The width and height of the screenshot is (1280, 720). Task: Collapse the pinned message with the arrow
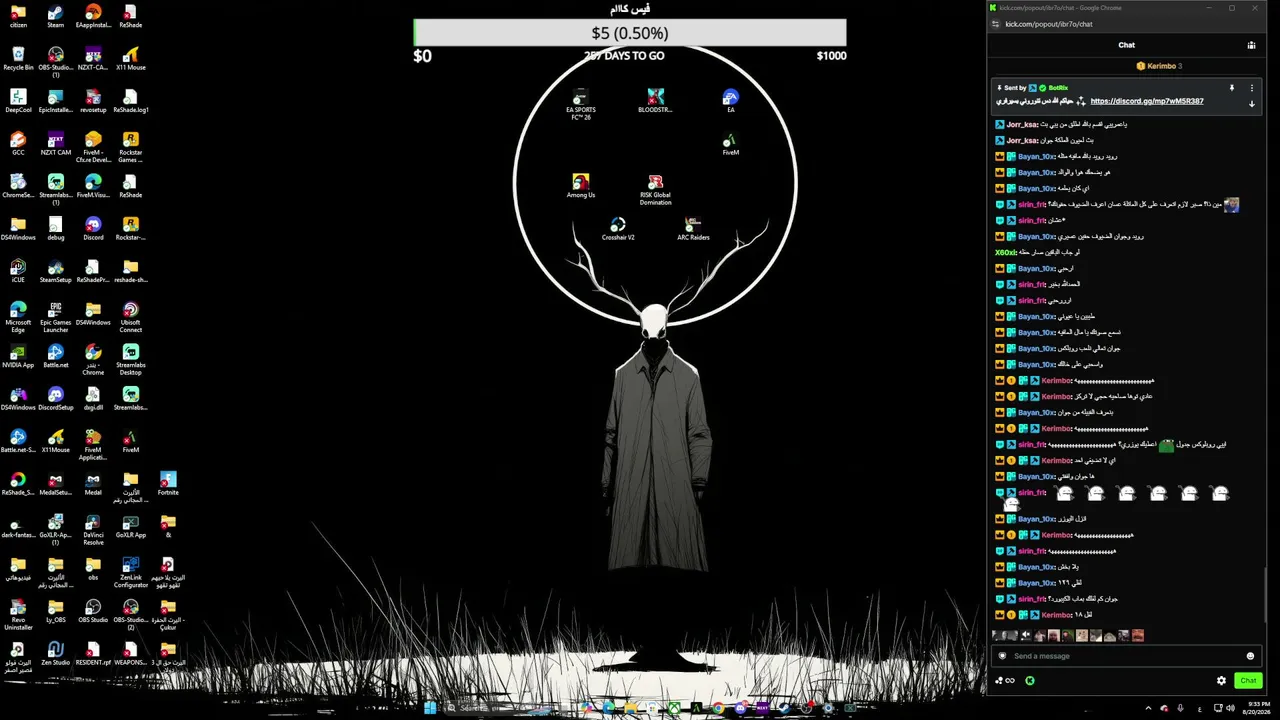[1251, 103]
